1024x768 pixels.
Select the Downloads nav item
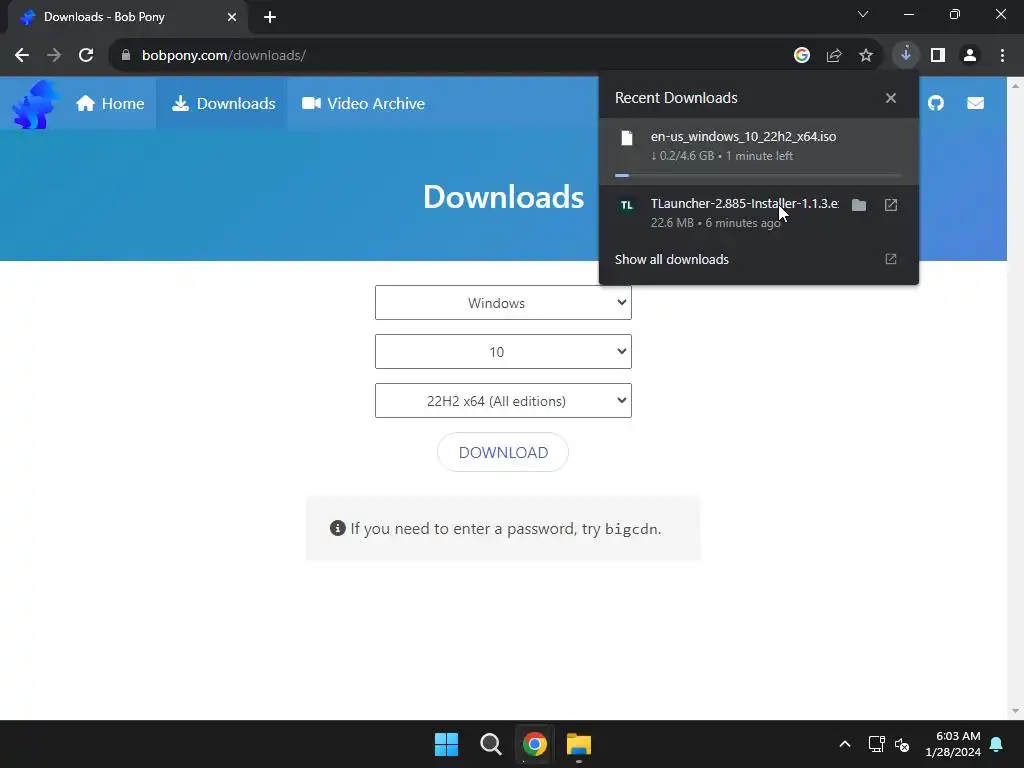click(x=223, y=103)
